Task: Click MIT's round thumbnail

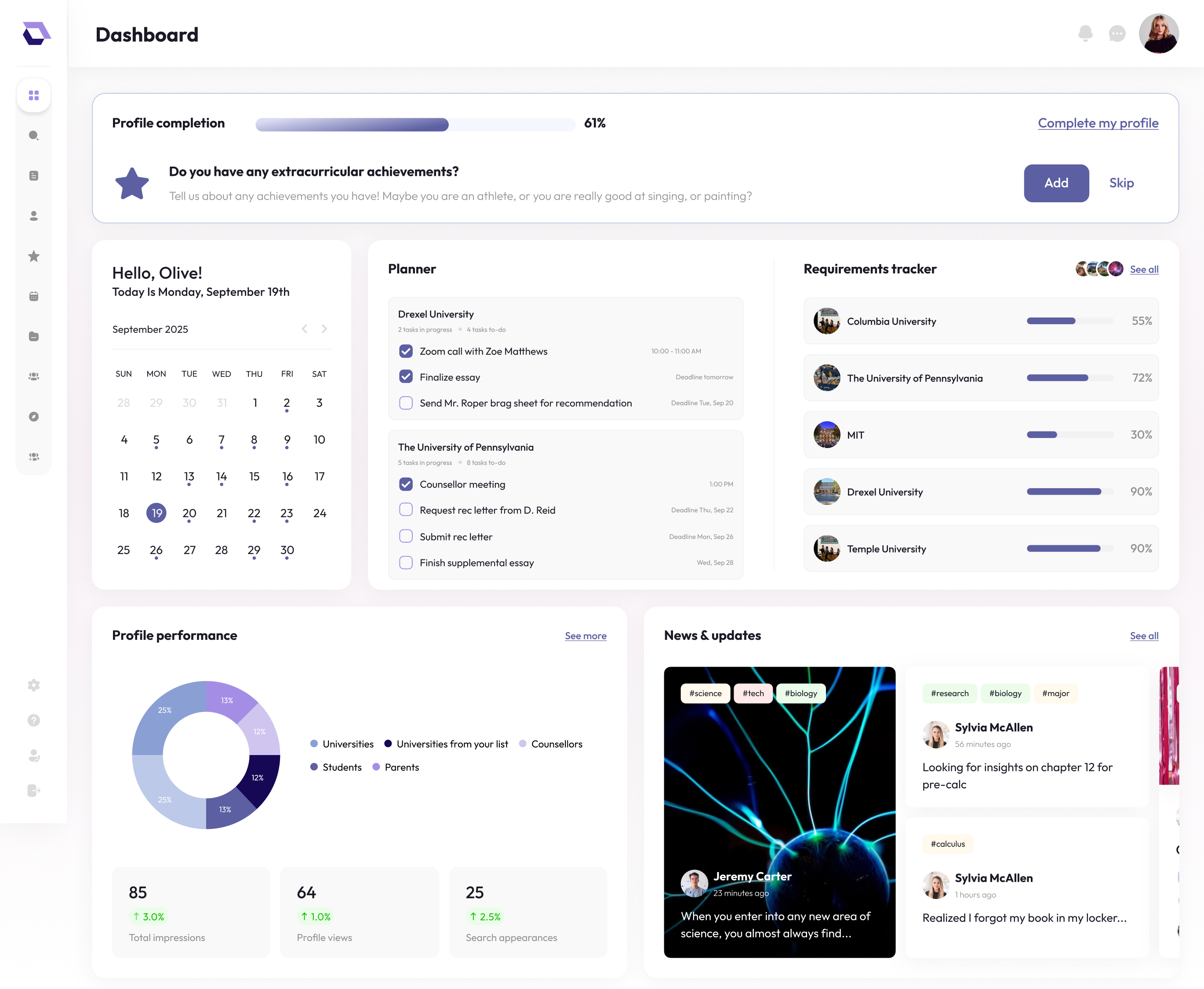Action: 827,434
